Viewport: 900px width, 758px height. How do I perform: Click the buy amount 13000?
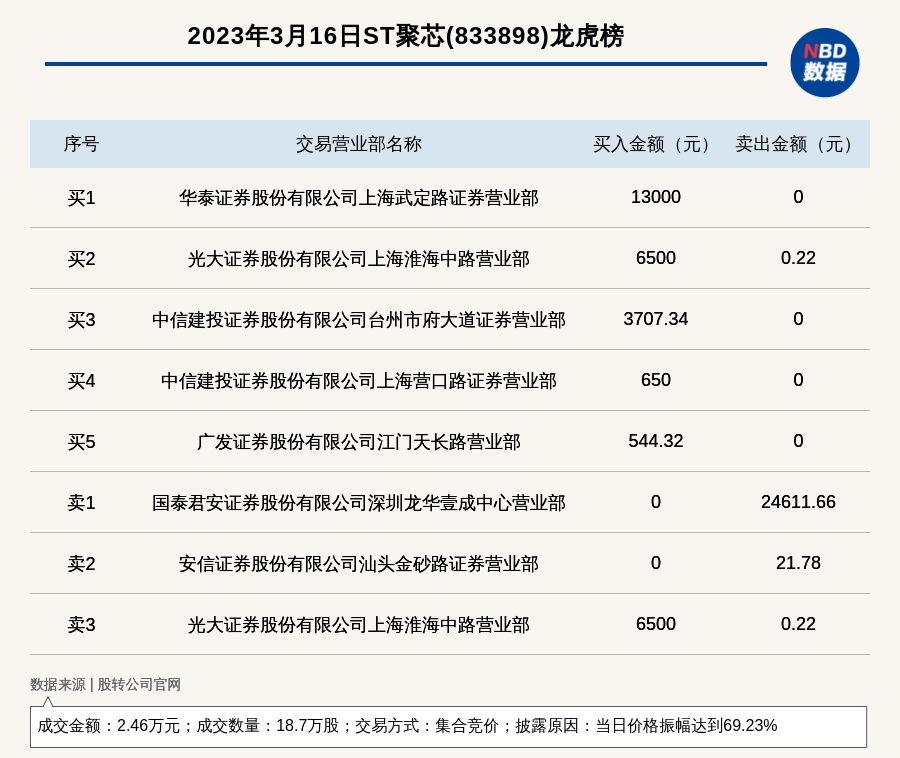[x=655, y=197]
